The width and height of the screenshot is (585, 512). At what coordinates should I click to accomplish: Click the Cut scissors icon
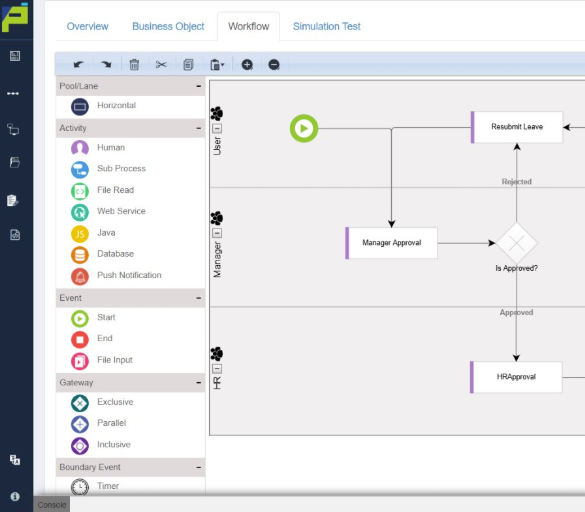pyautogui.click(x=161, y=65)
